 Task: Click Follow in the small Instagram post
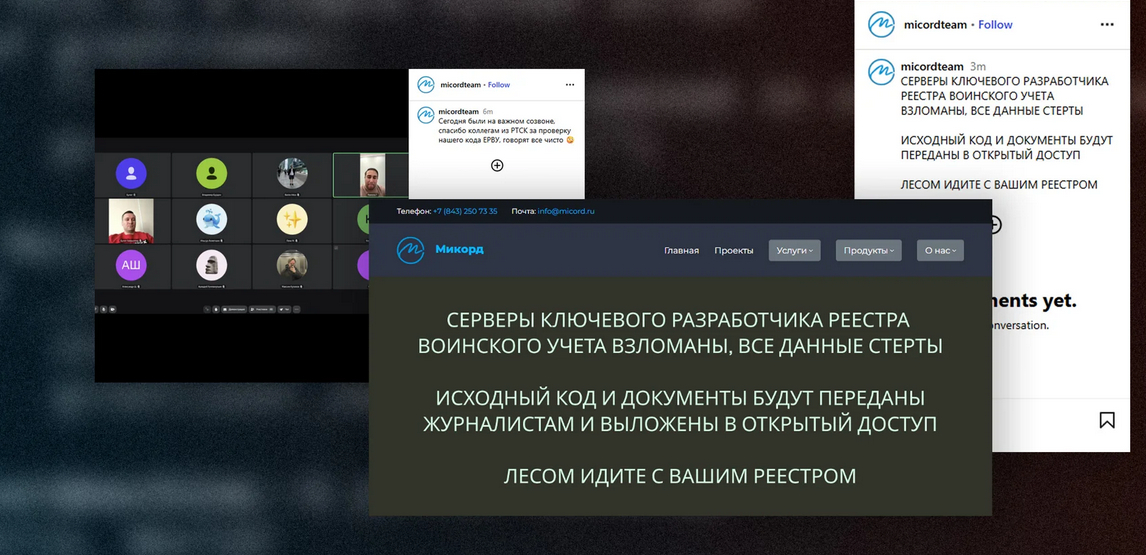coord(499,85)
